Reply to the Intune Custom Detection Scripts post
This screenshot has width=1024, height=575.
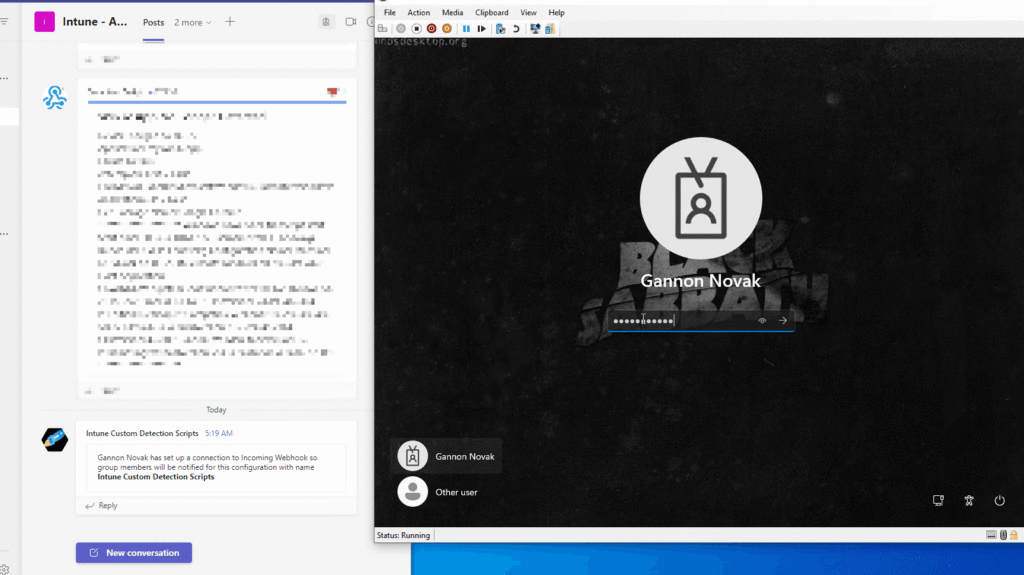pos(102,505)
